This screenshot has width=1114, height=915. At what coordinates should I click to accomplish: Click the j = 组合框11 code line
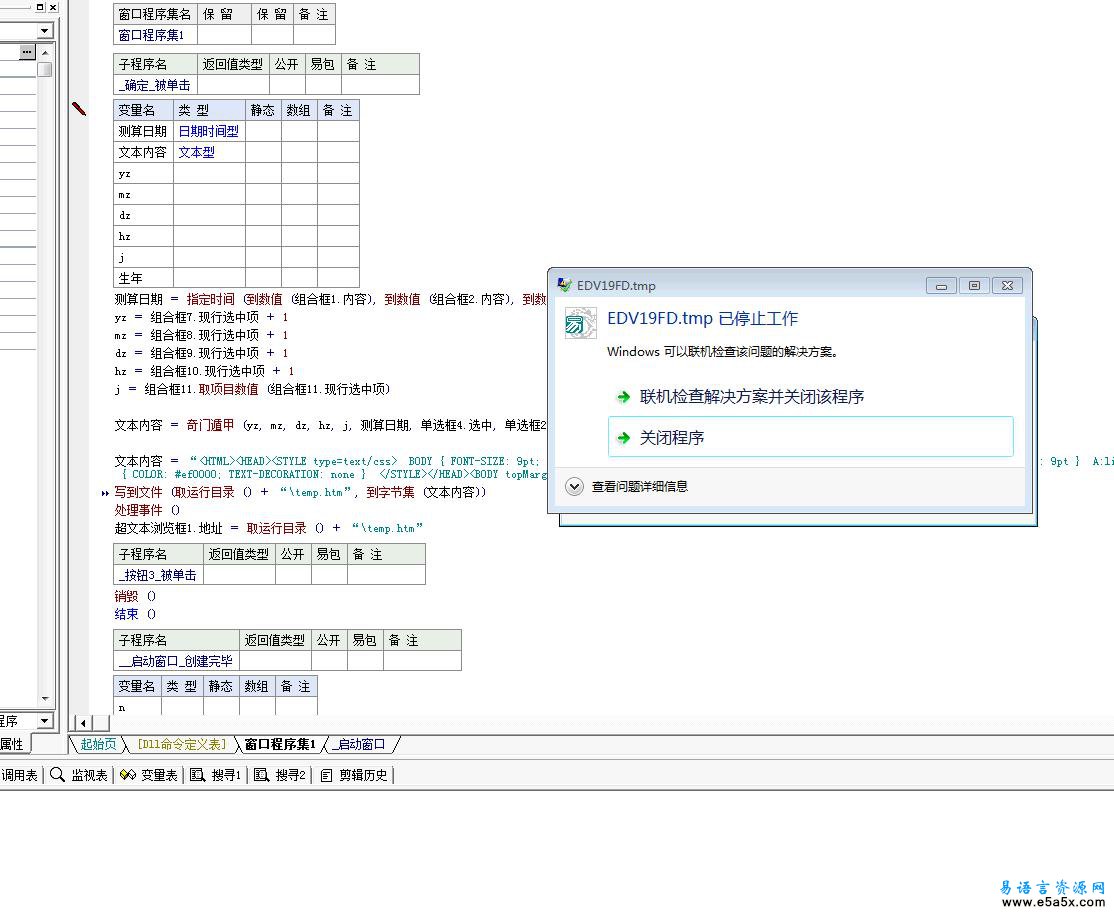pos(252,389)
